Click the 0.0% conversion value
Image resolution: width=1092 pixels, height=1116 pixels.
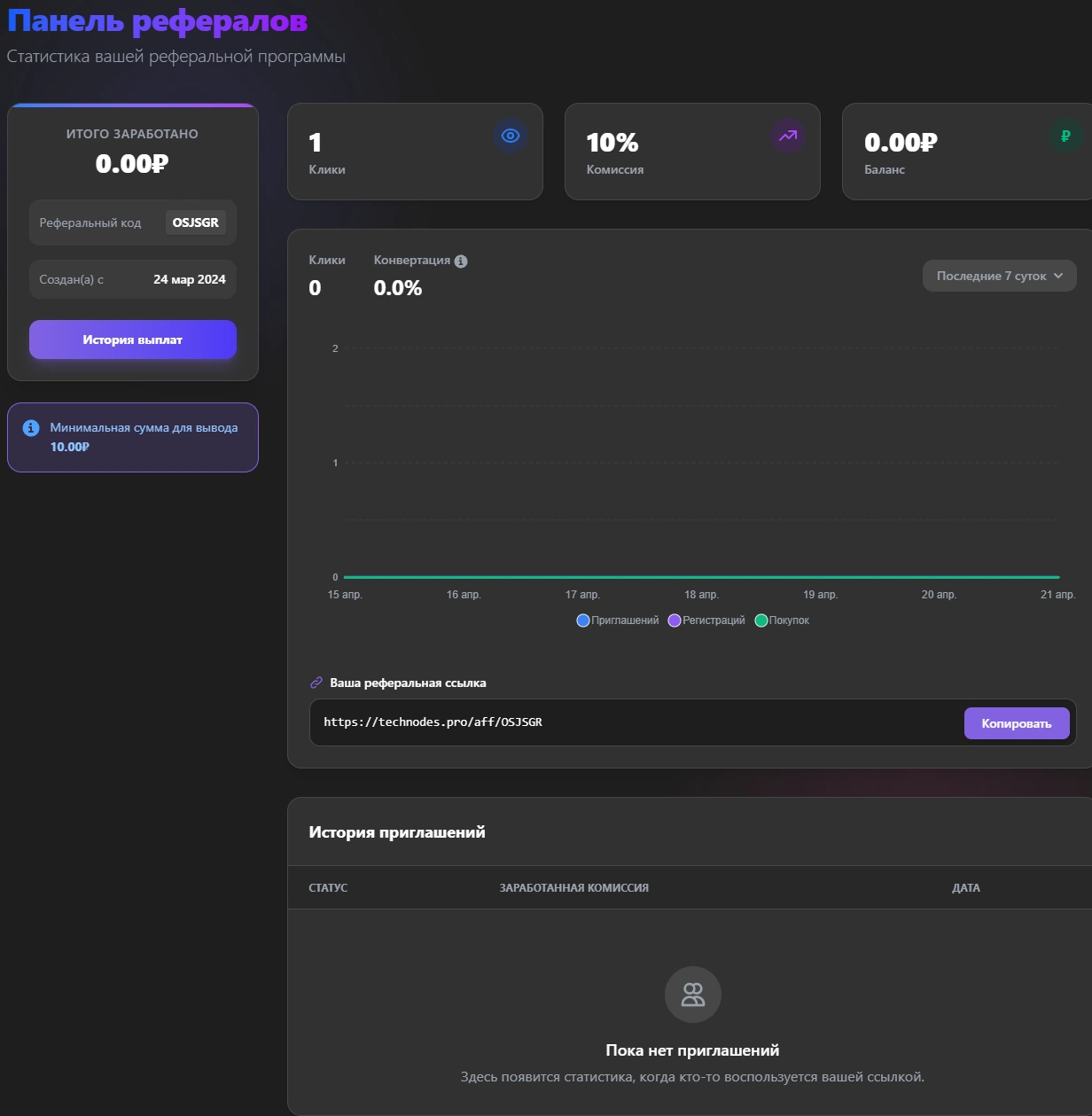pyautogui.click(x=398, y=288)
